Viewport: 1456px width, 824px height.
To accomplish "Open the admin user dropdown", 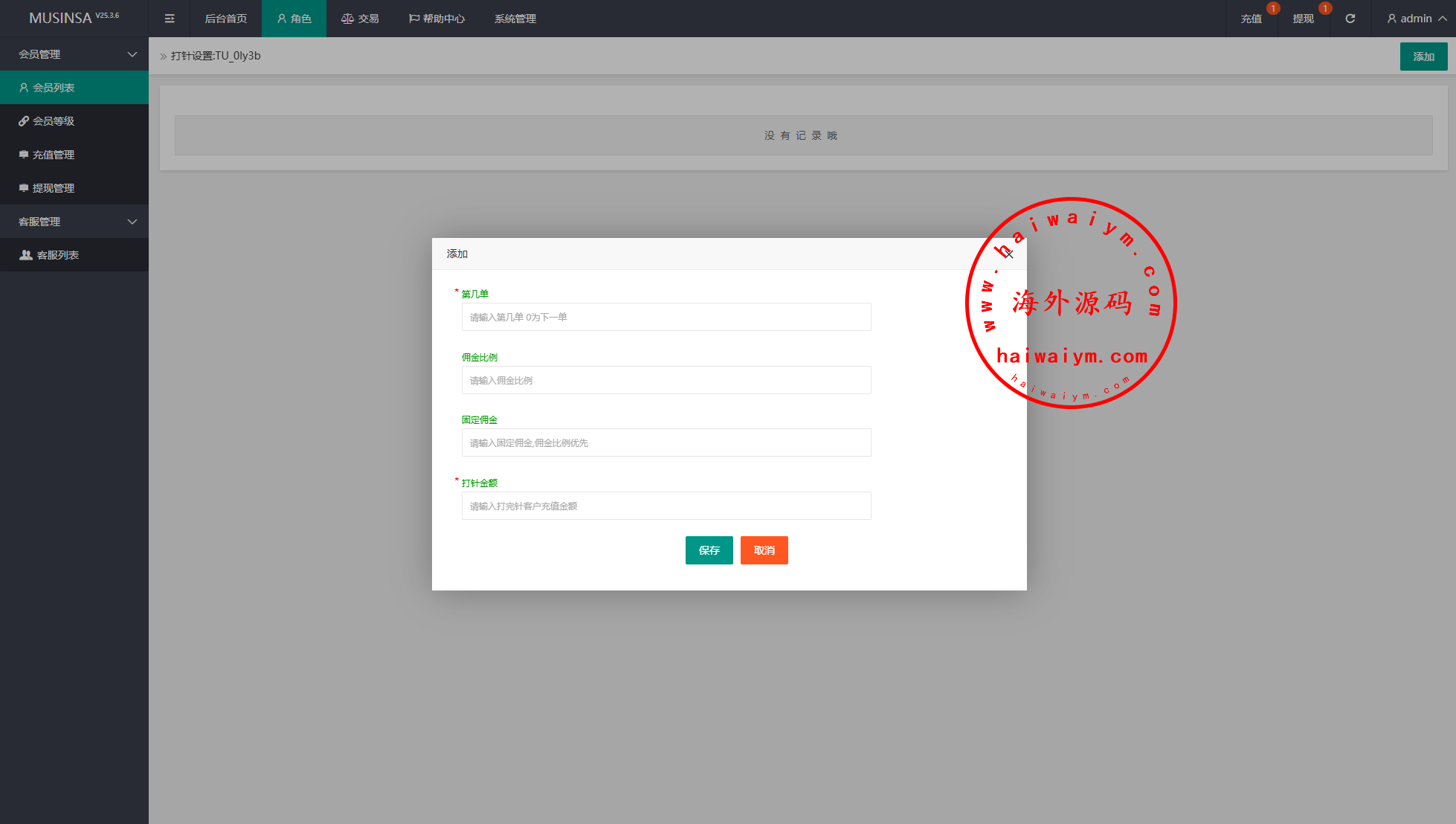I will click(1416, 19).
